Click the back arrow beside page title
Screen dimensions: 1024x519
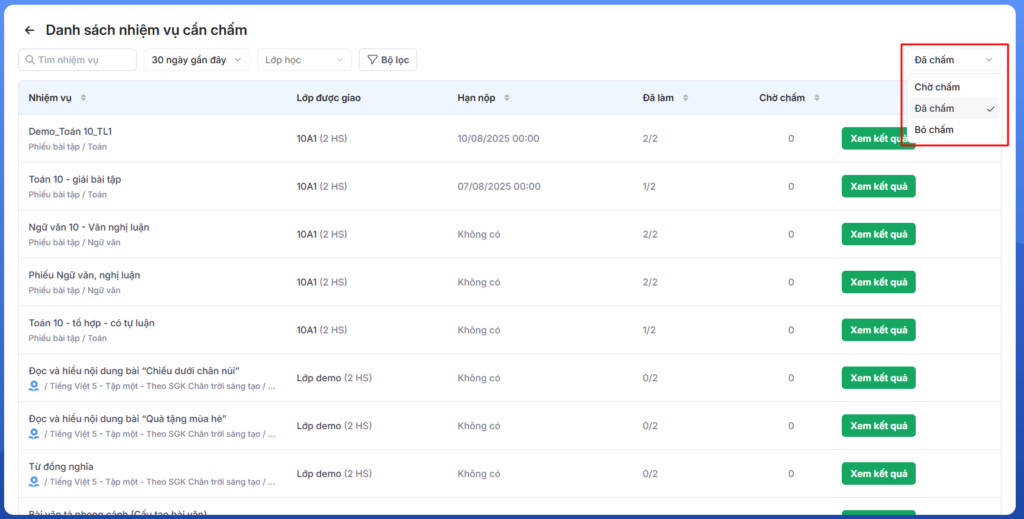pyautogui.click(x=29, y=31)
